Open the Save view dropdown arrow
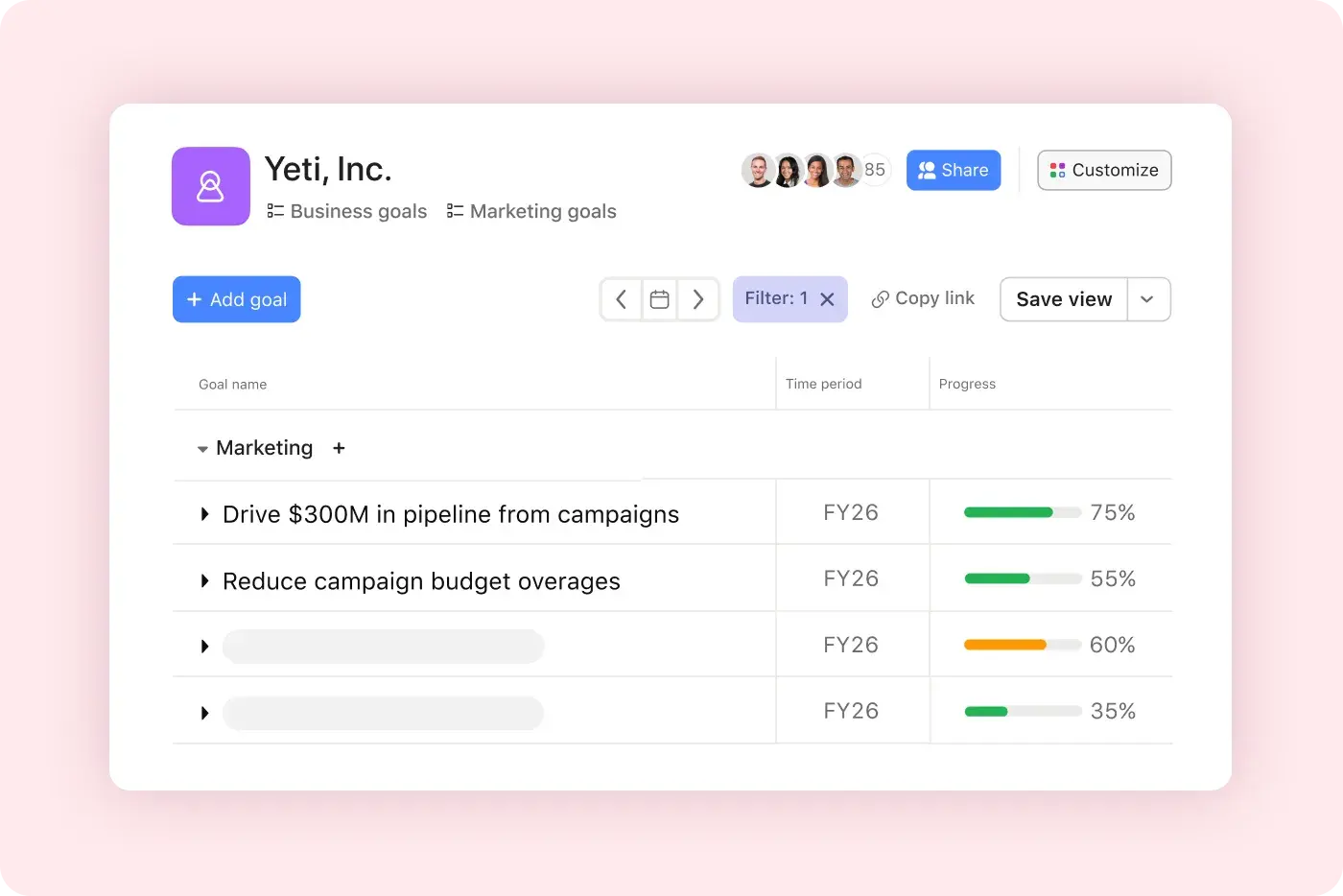1343x896 pixels. click(1147, 298)
